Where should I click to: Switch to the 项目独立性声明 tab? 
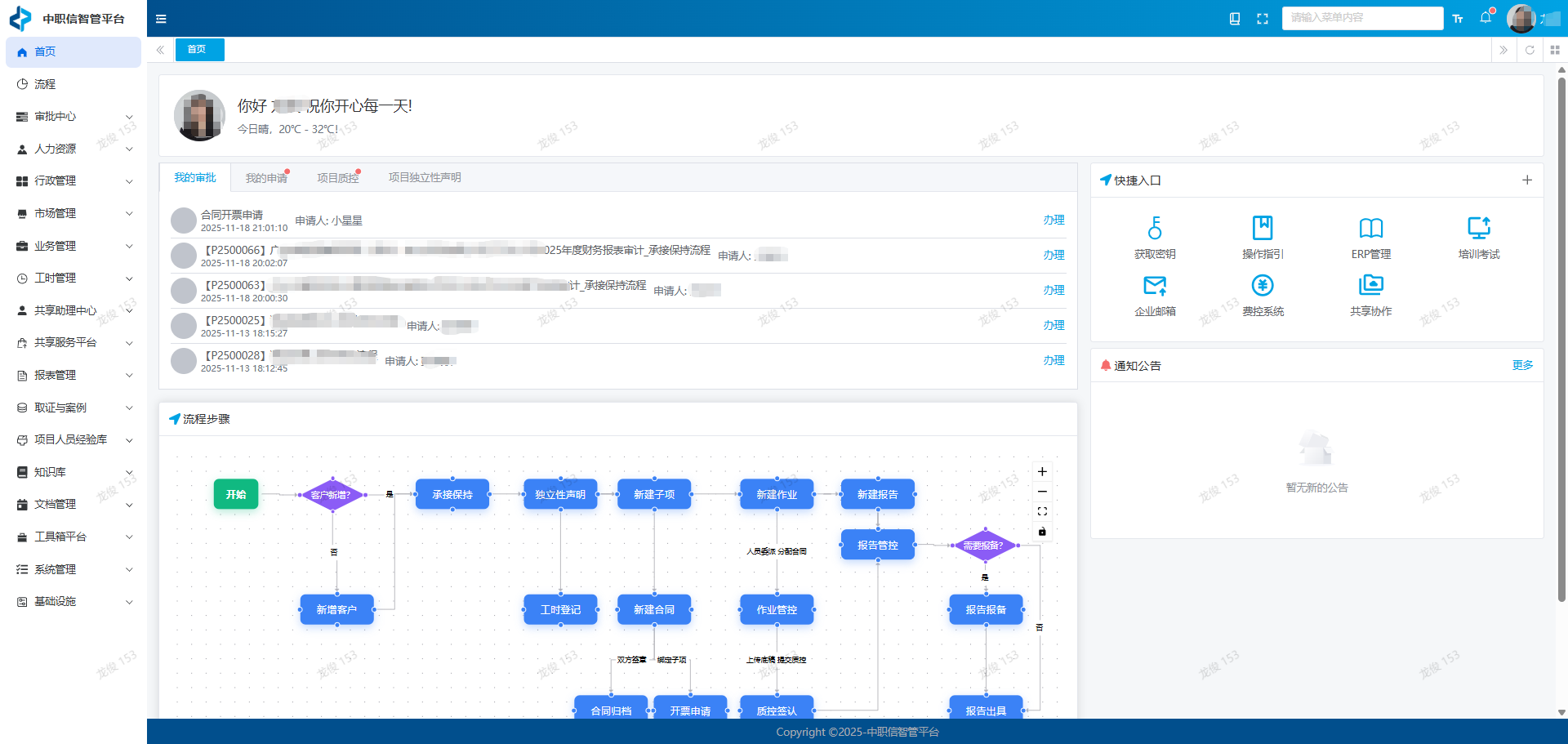425,178
